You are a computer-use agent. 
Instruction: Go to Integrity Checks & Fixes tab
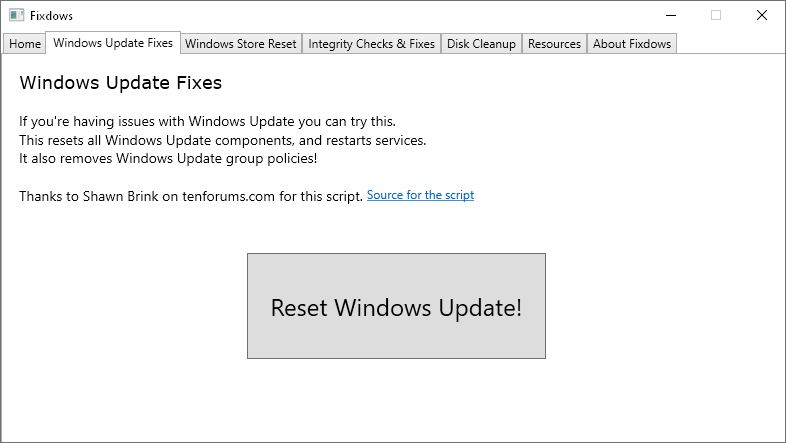pyautogui.click(x=371, y=44)
